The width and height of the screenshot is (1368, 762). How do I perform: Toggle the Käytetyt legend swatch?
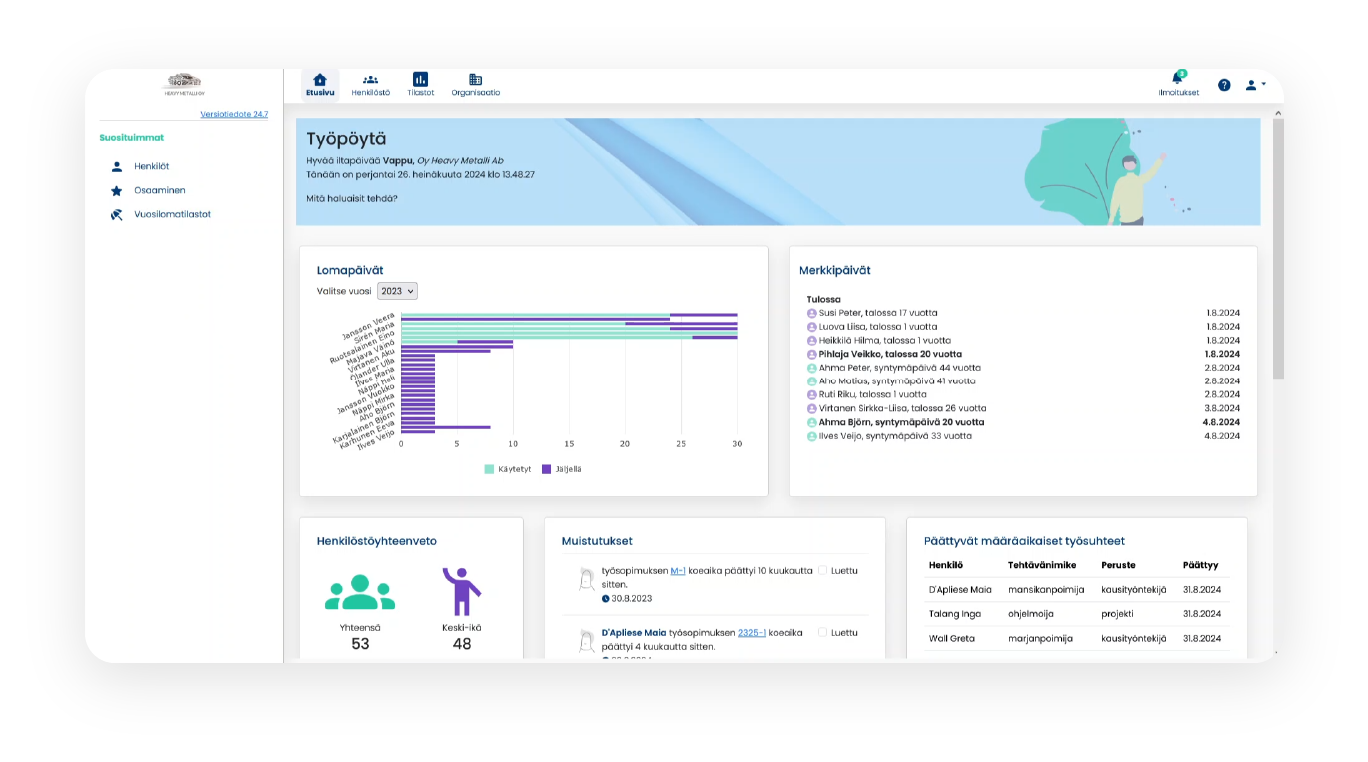click(489, 469)
